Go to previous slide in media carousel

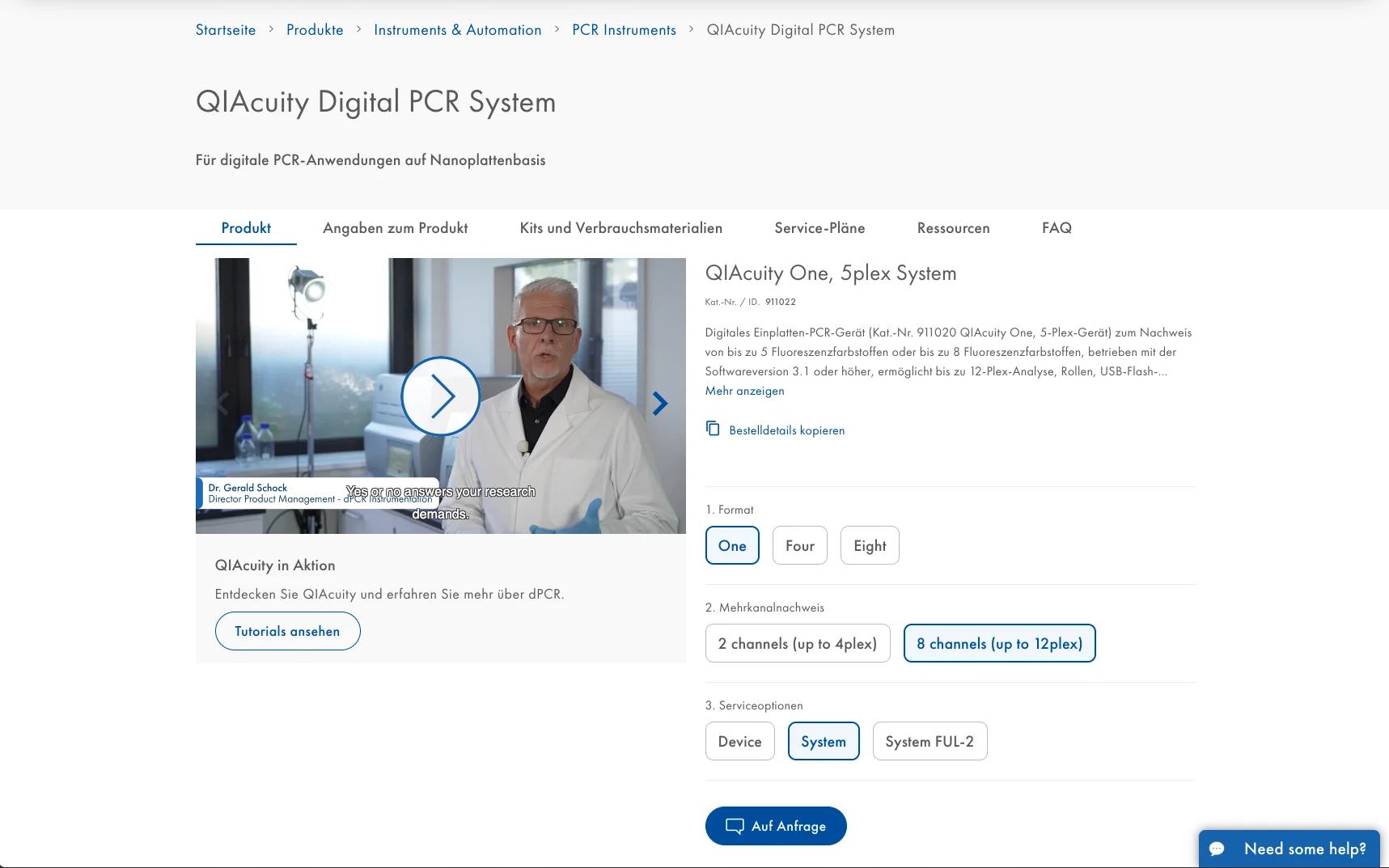(222, 403)
